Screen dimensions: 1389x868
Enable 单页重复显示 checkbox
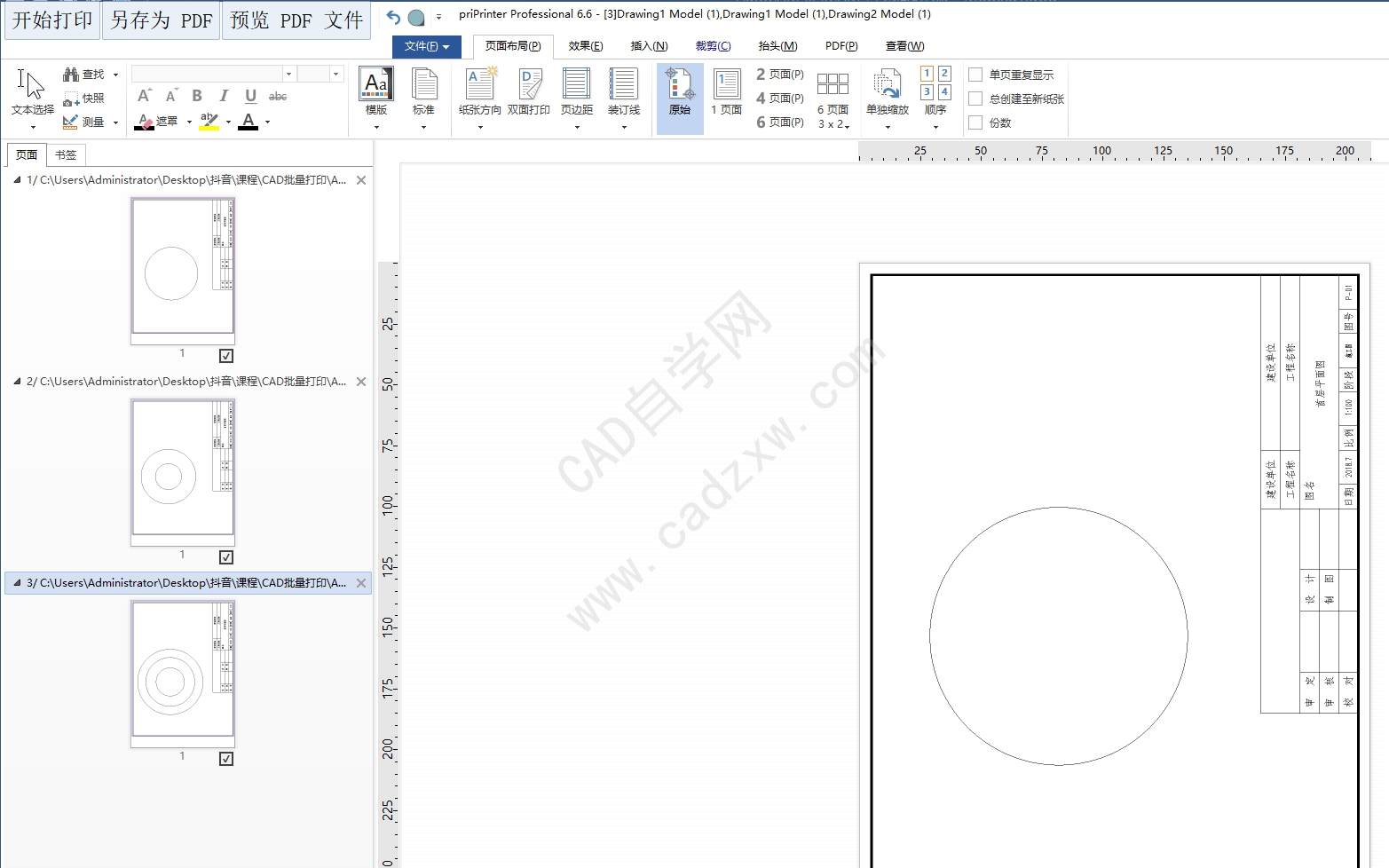click(x=975, y=75)
